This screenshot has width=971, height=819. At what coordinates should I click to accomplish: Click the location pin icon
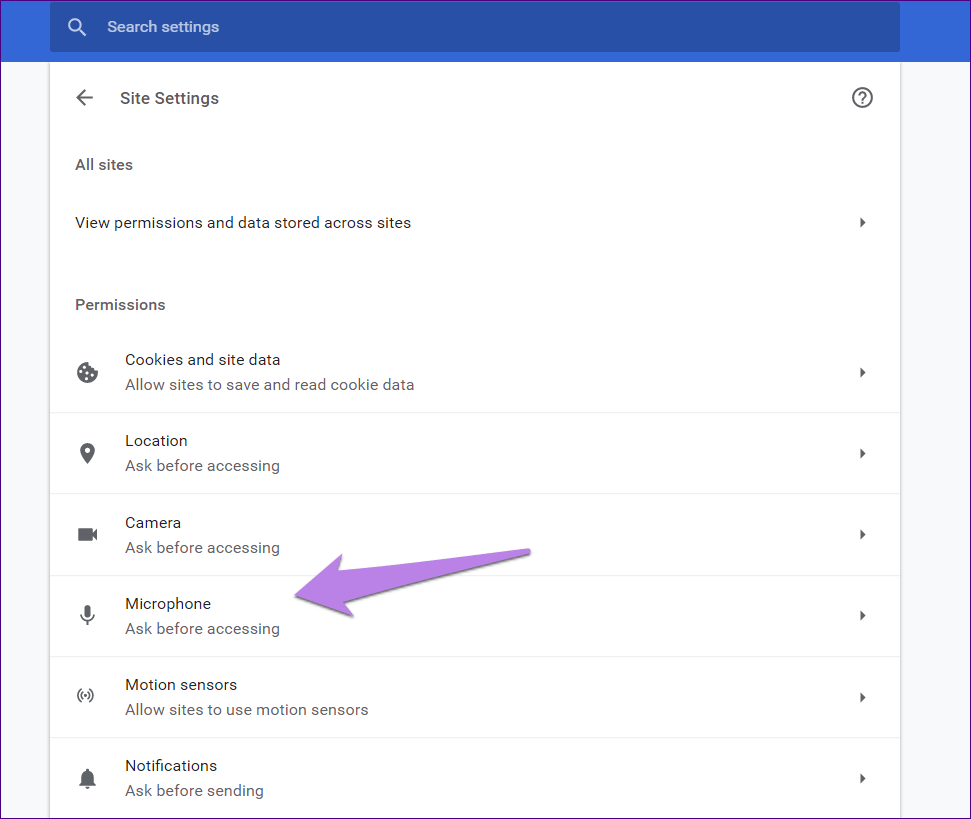click(88, 453)
